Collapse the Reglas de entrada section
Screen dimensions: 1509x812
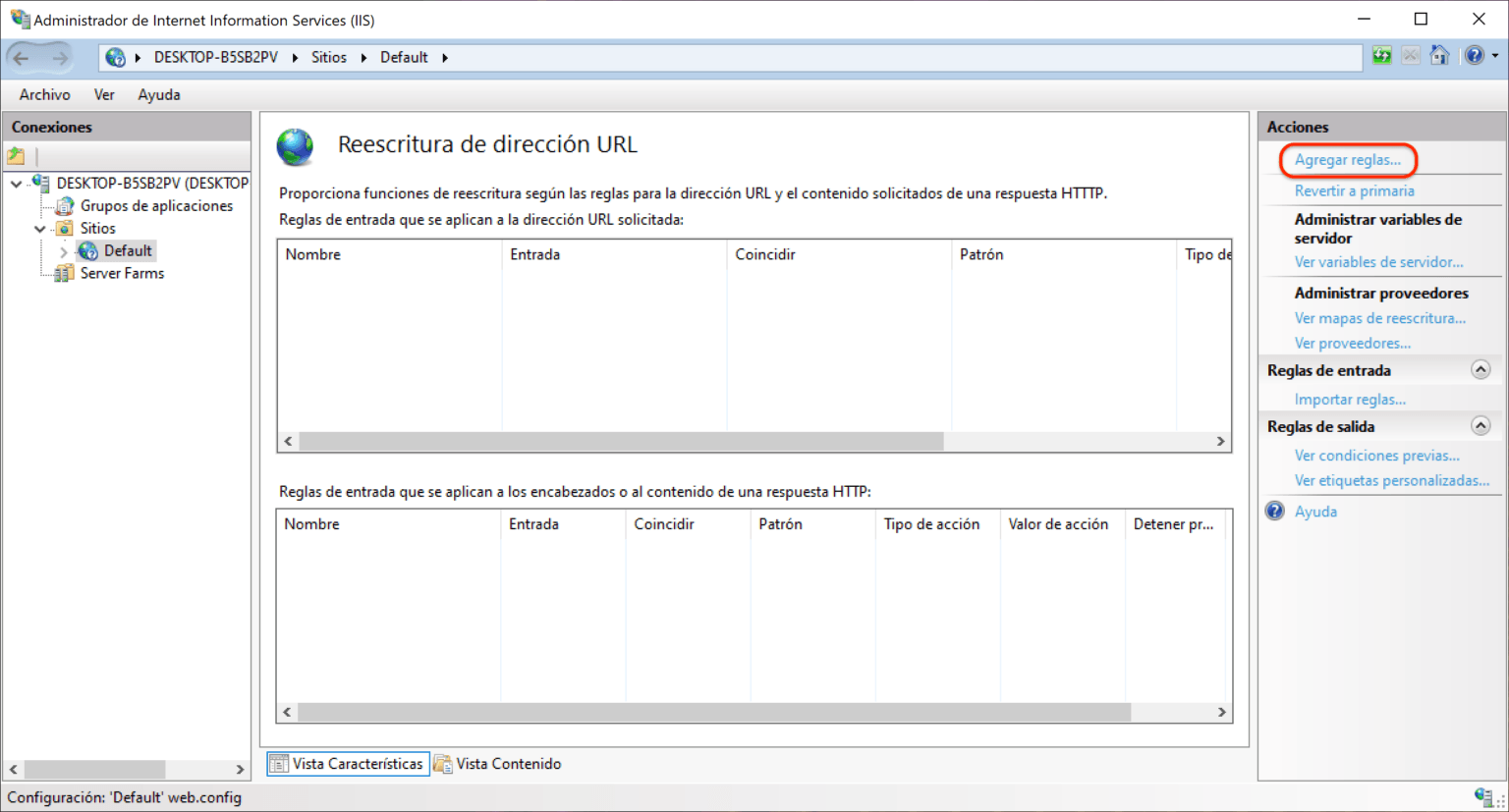pos(1481,370)
